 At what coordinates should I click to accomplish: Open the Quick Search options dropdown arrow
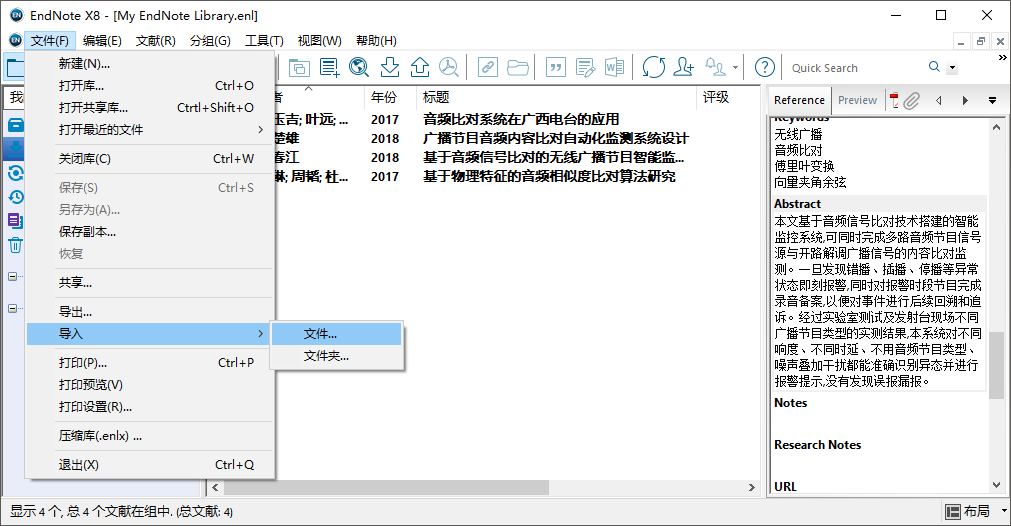coord(952,68)
